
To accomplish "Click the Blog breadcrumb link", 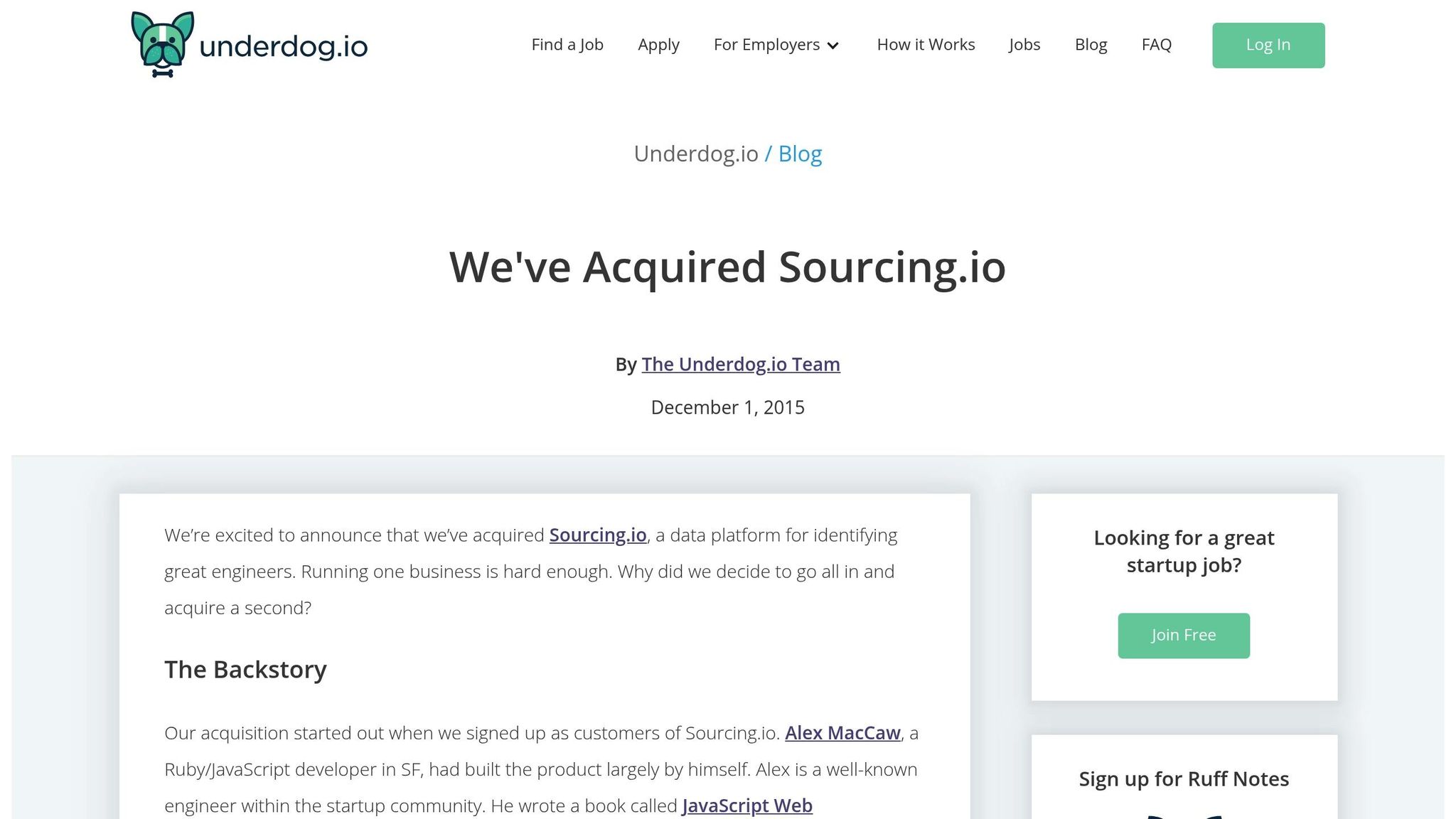I will 800,153.
